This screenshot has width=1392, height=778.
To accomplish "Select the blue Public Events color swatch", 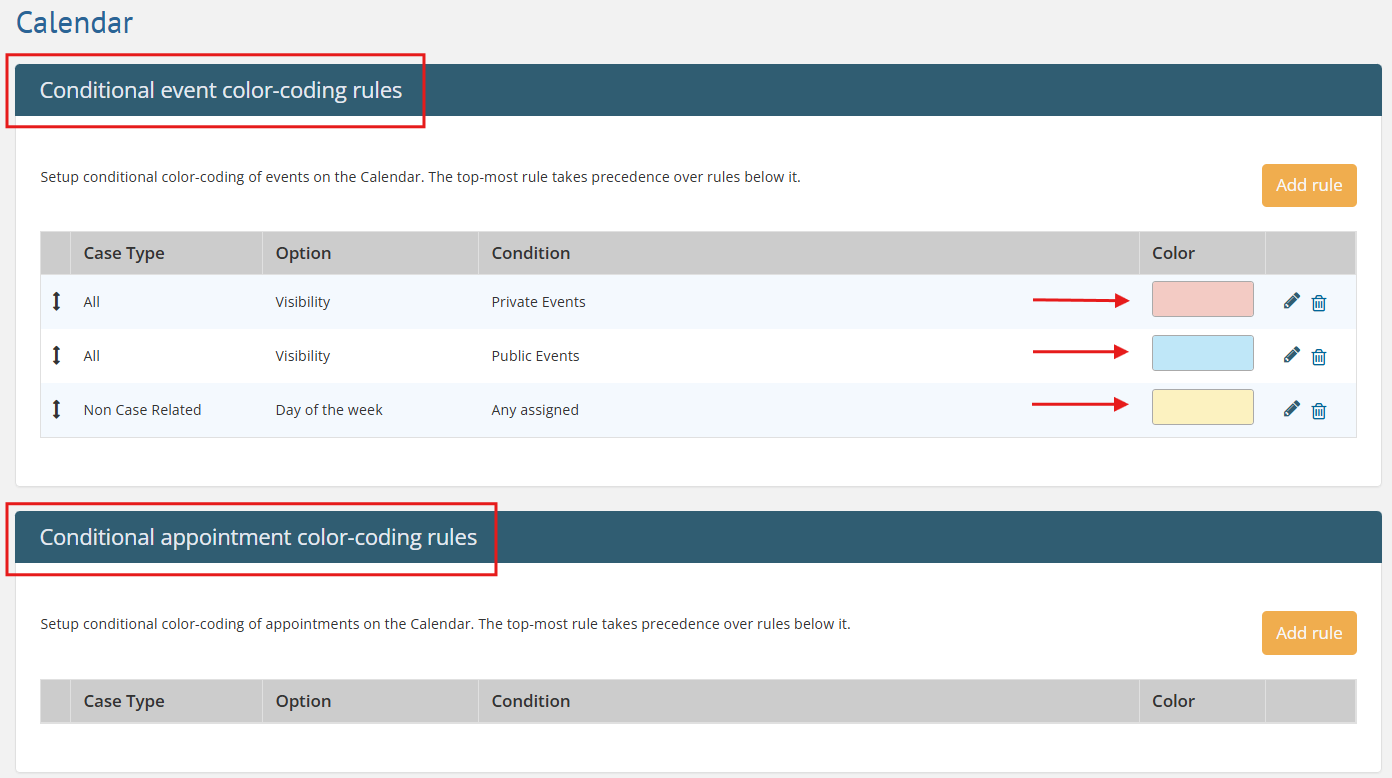I will pos(1202,353).
